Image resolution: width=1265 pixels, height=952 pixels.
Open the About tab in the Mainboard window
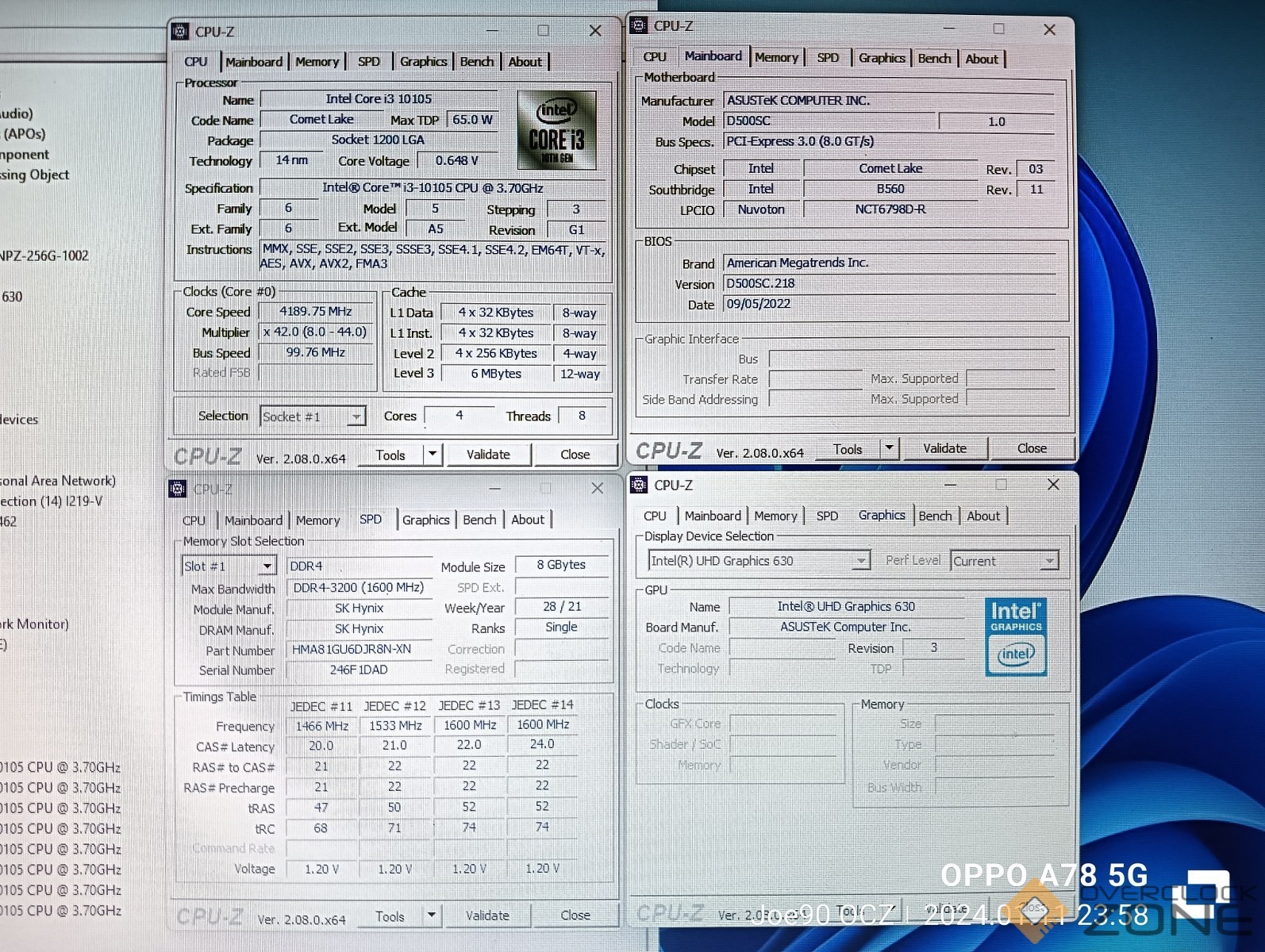point(982,59)
